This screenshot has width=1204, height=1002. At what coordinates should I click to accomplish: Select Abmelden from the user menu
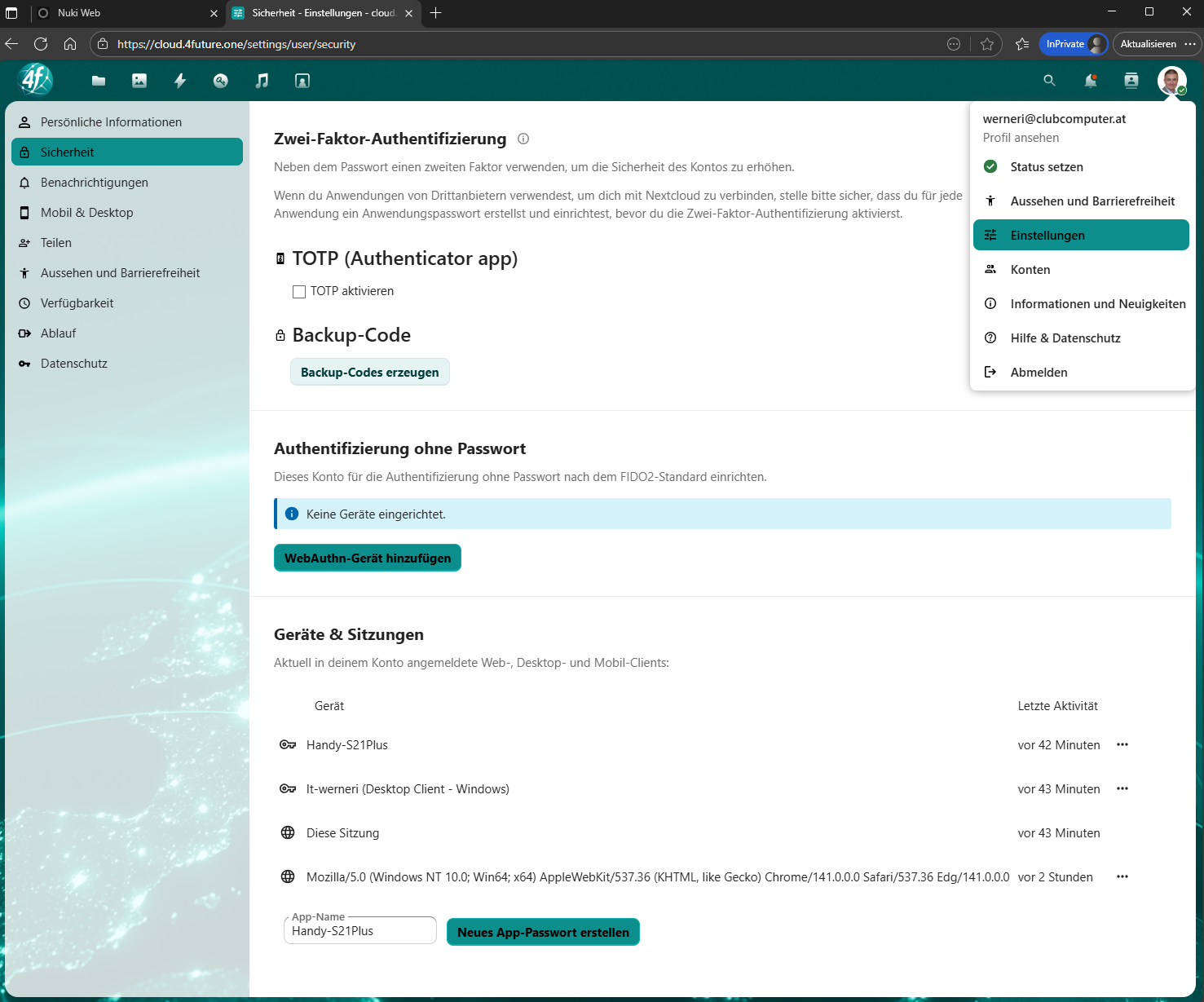[1039, 373]
